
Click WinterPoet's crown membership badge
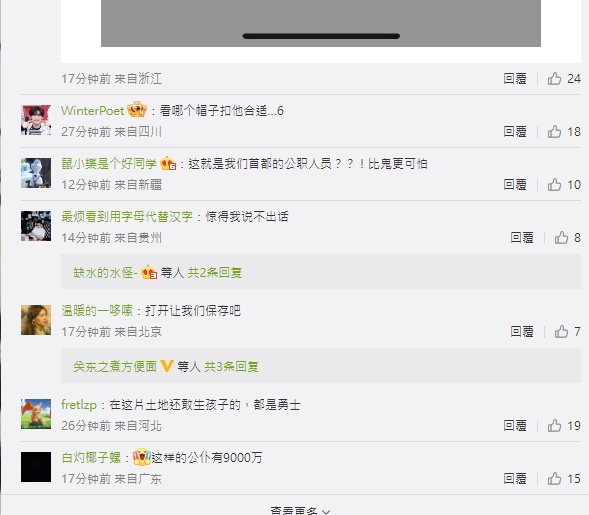click(137, 110)
